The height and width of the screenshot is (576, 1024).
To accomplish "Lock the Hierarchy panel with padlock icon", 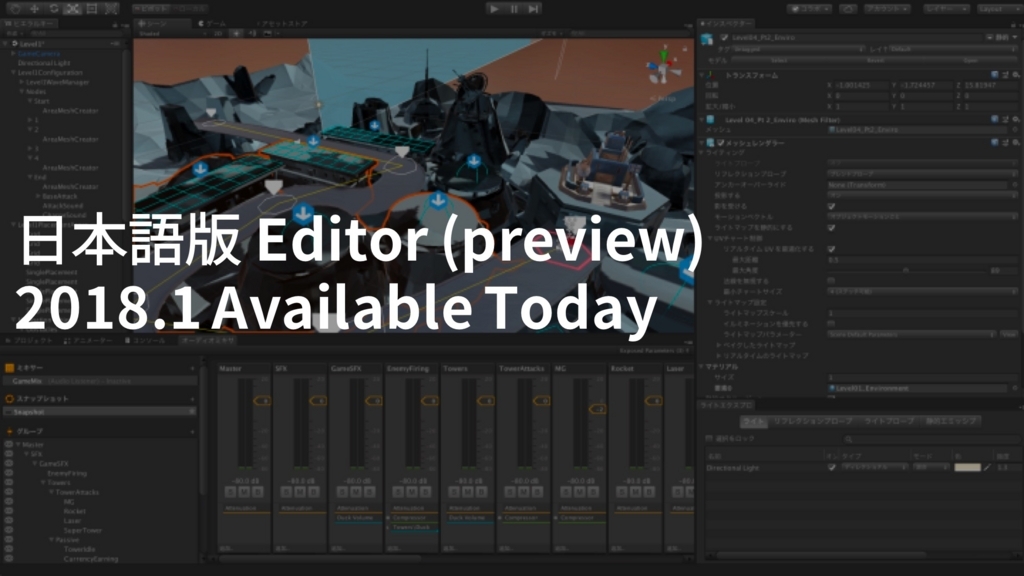I will pos(115,25).
